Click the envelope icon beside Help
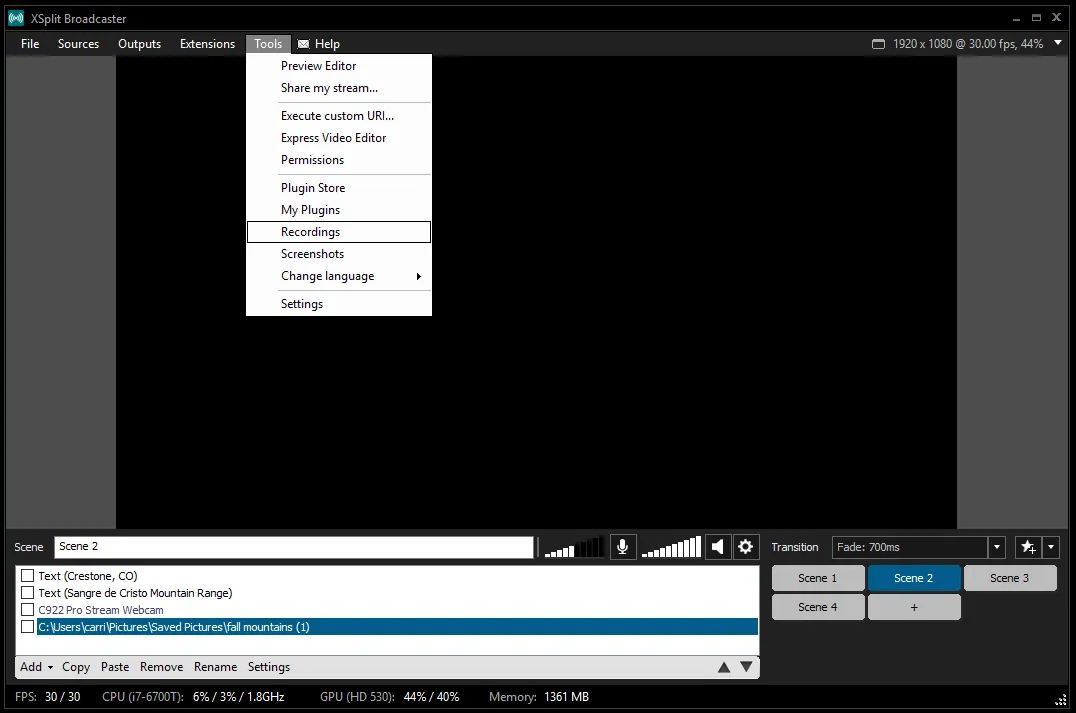Image resolution: width=1076 pixels, height=713 pixels. pyautogui.click(x=303, y=44)
